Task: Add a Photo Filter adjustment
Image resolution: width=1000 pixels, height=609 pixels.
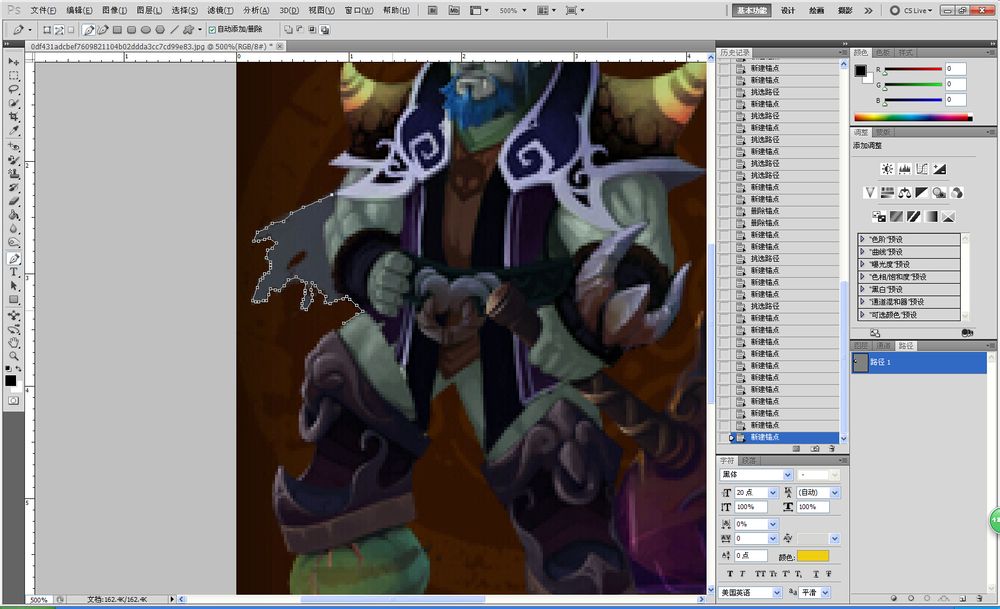Action: pos(939,193)
